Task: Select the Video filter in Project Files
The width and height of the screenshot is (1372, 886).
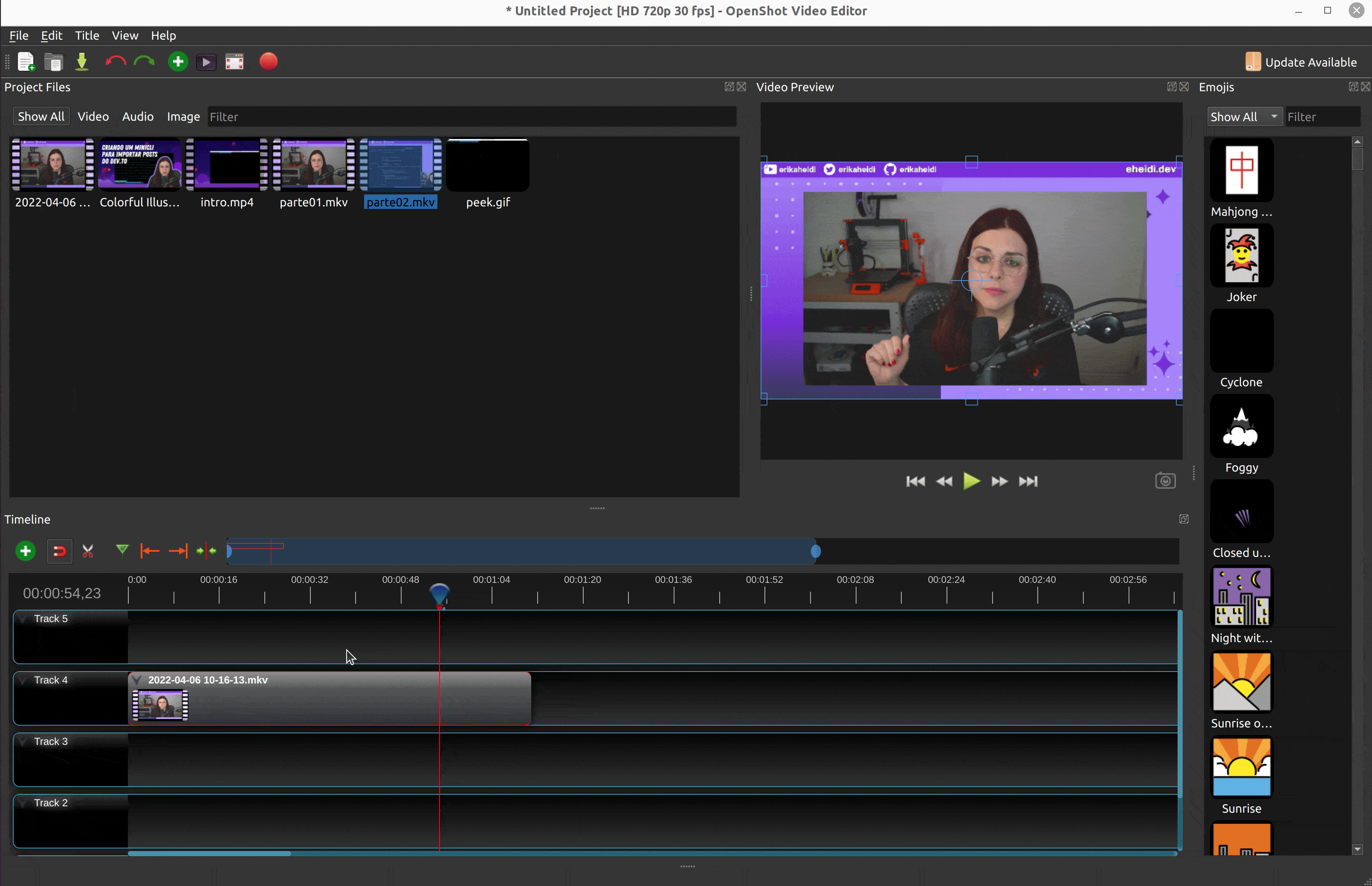Action: click(x=93, y=116)
